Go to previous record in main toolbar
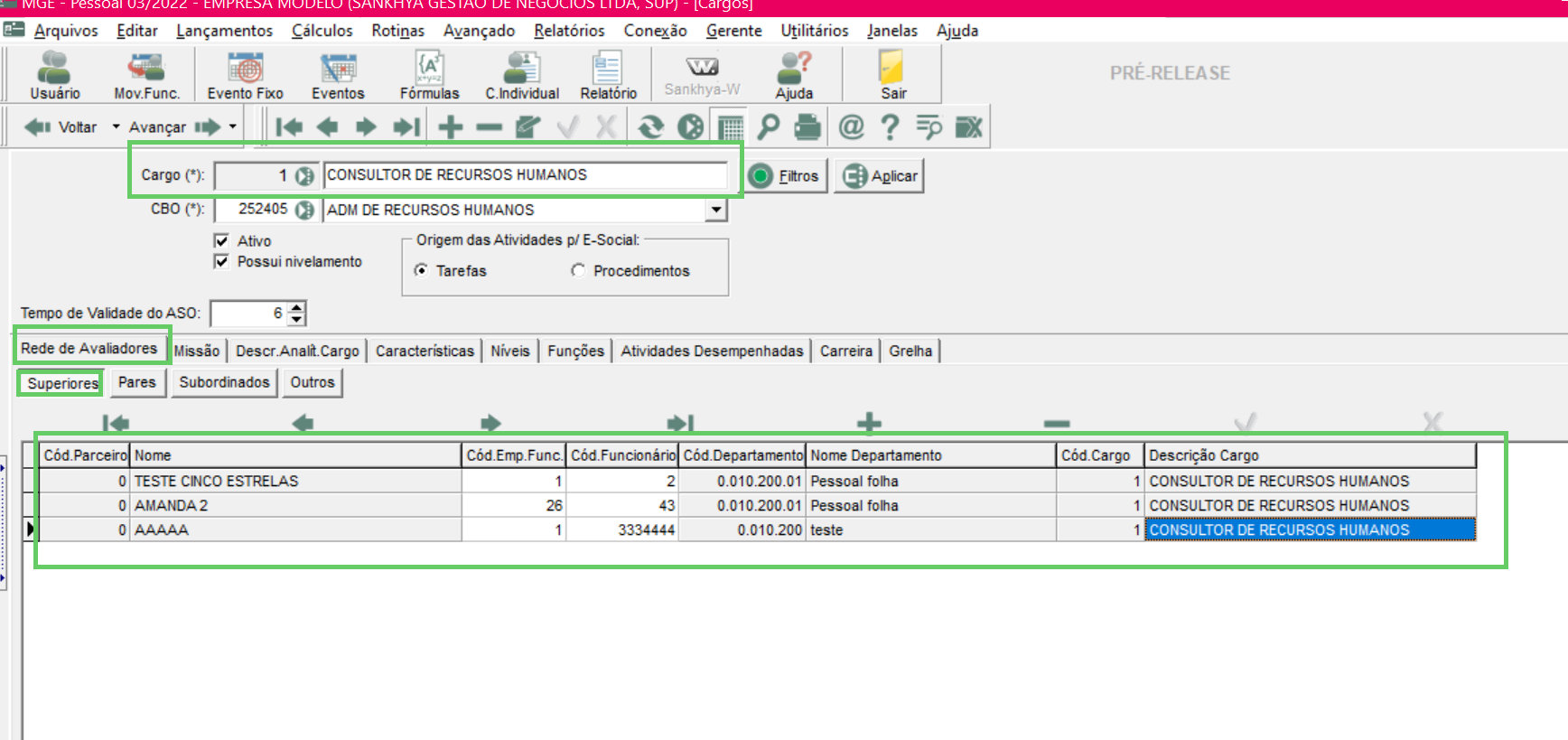1568x740 pixels. click(x=328, y=127)
